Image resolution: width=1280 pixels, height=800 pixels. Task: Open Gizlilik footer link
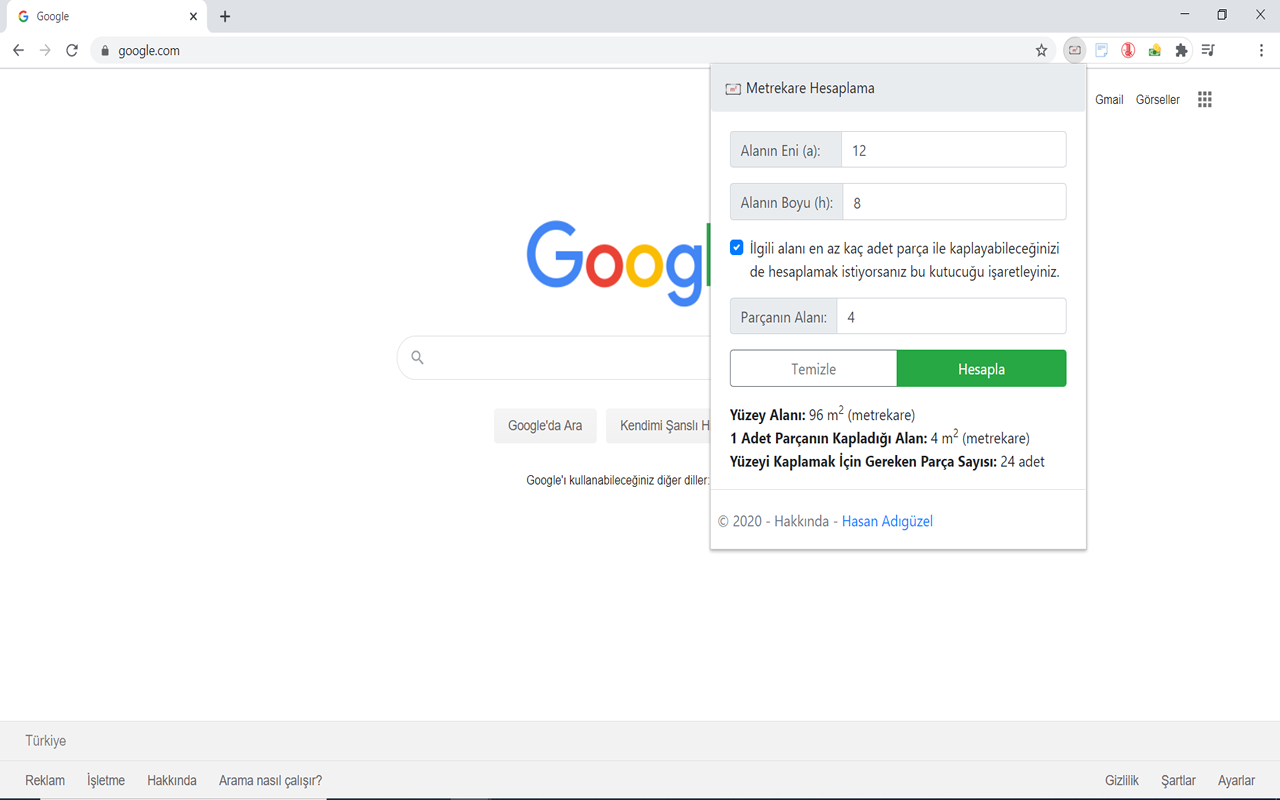[1122, 780]
